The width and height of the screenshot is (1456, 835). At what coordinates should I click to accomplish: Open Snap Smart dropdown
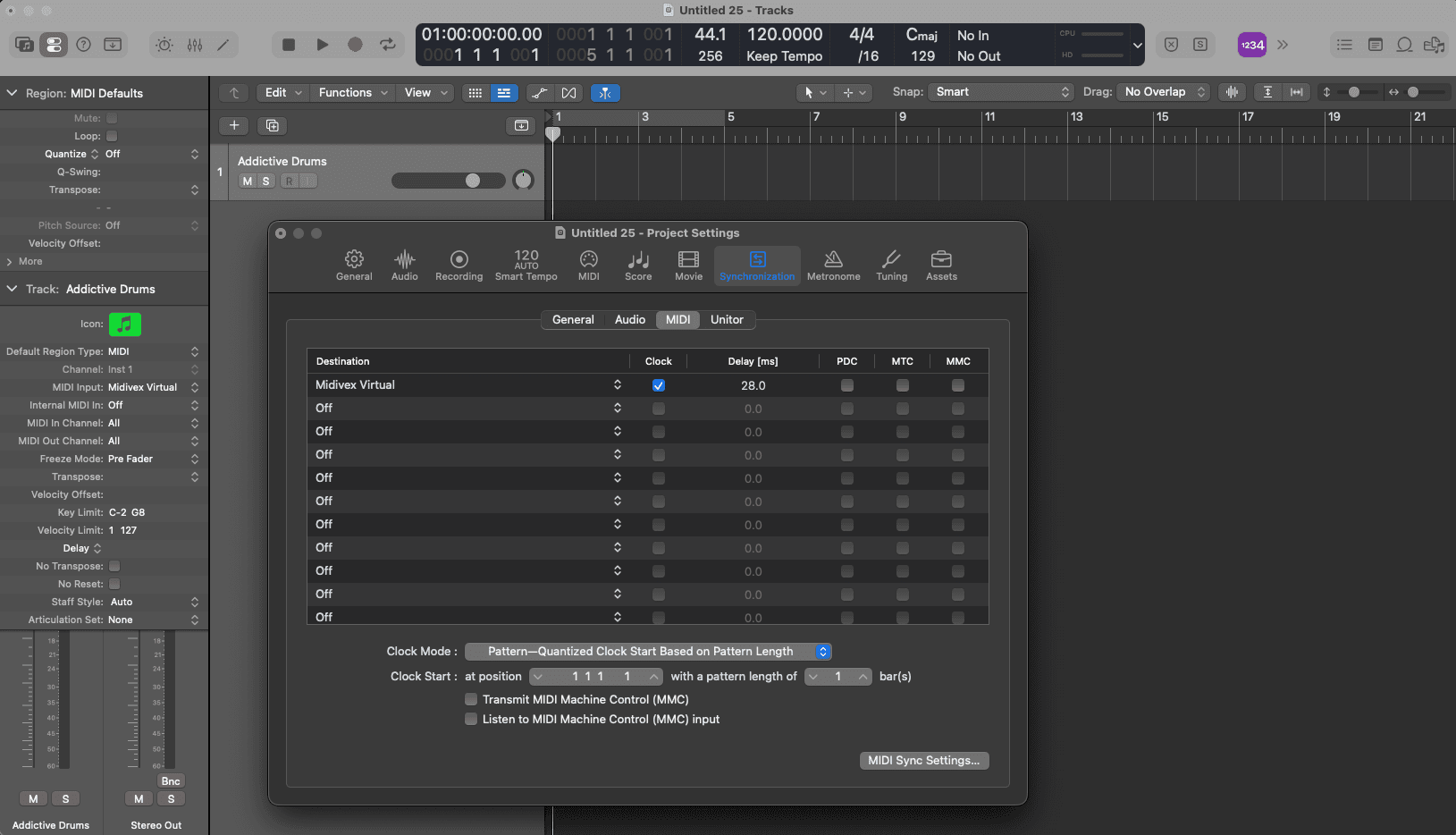(1000, 92)
